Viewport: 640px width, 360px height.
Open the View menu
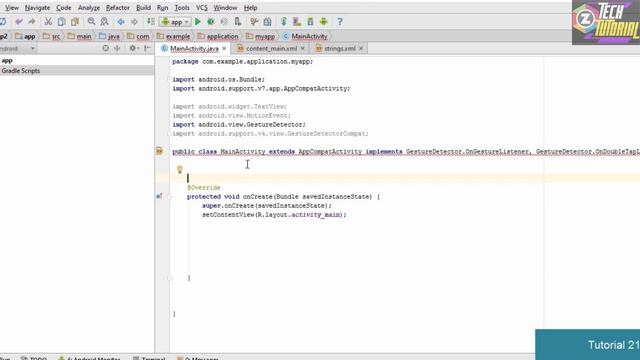(x=12, y=8)
